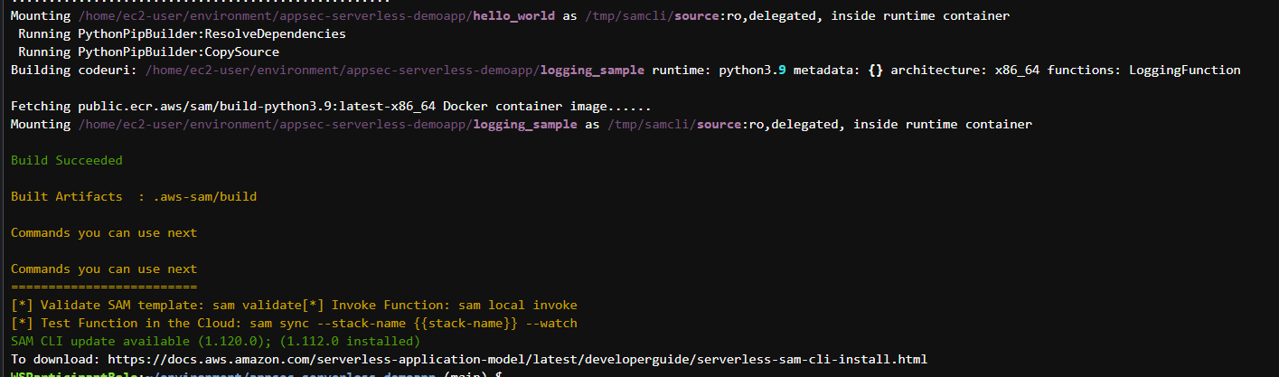The width and height of the screenshot is (1279, 377).
Task: Click 'logging_sample' in the 'Building codeuri' line
Action: 593,70
